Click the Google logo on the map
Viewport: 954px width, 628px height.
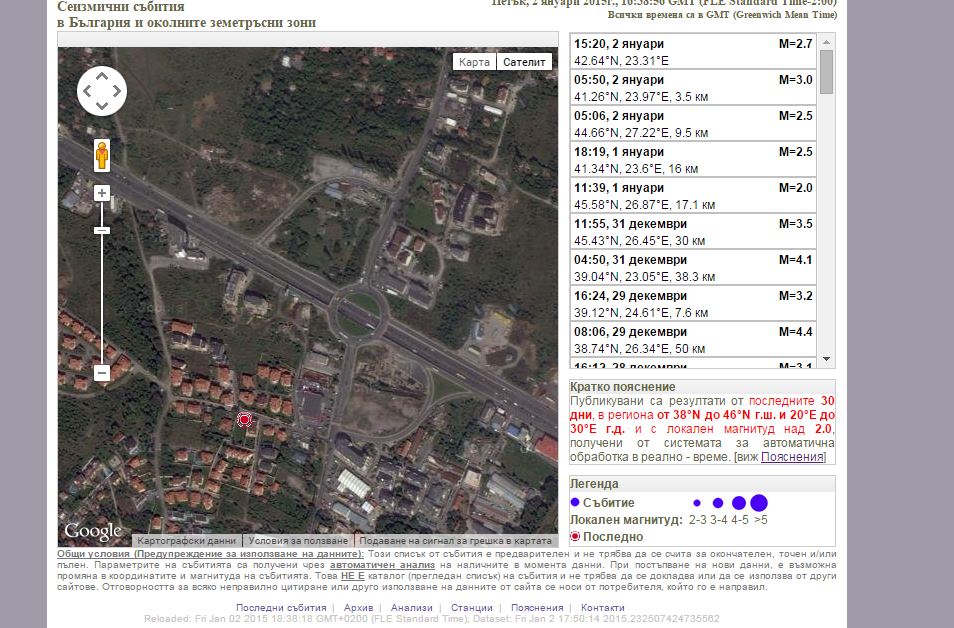pyautogui.click(x=93, y=531)
